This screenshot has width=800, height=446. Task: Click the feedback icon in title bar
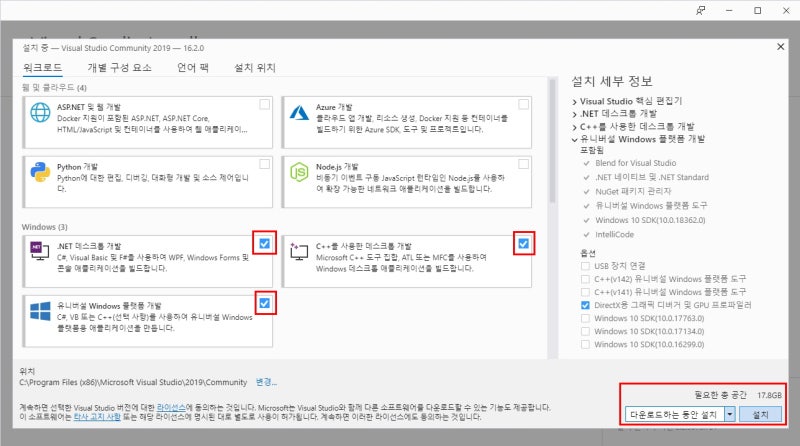[x=701, y=10]
